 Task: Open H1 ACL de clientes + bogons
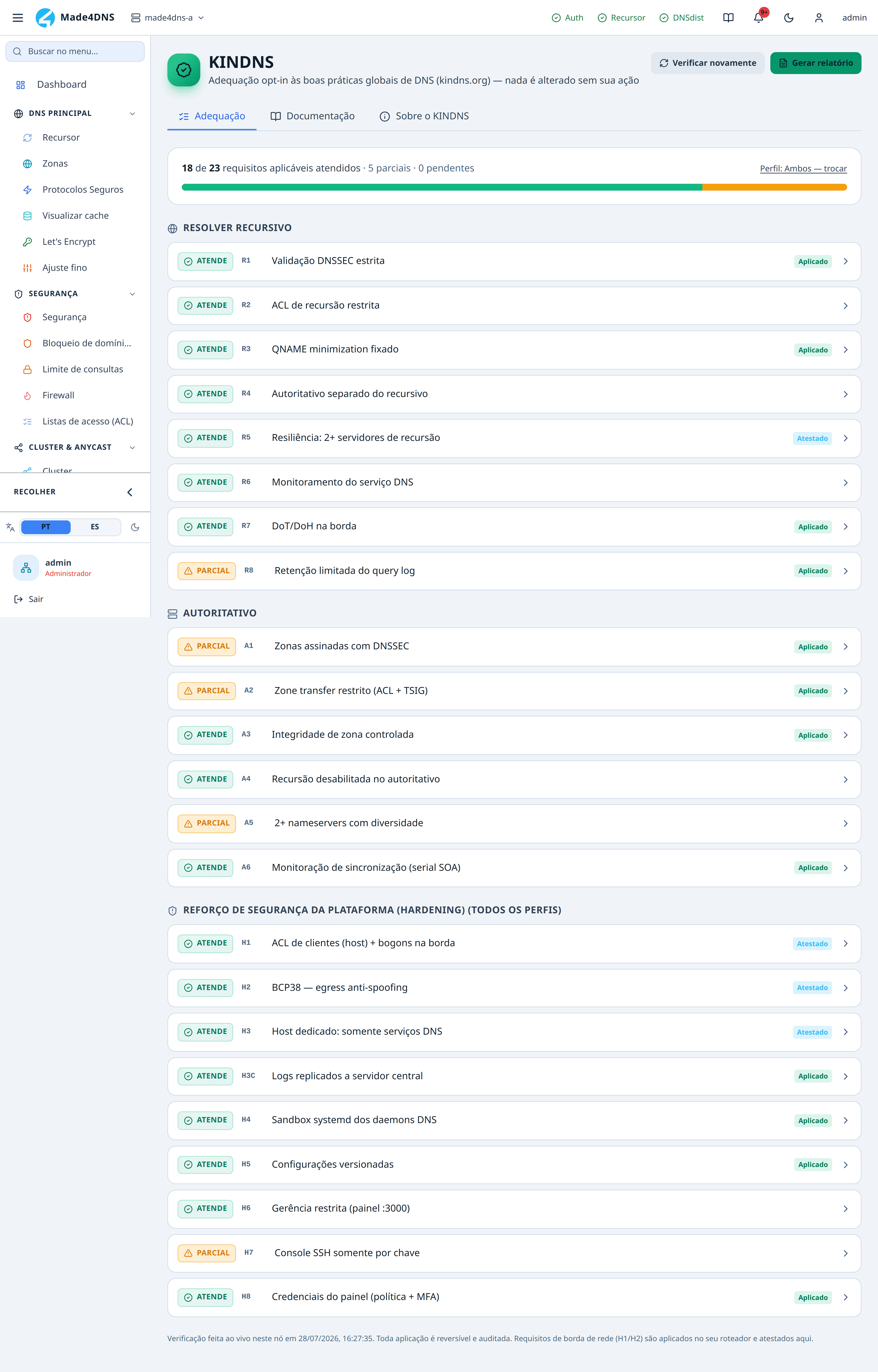pyautogui.click(x=514, y=943)
